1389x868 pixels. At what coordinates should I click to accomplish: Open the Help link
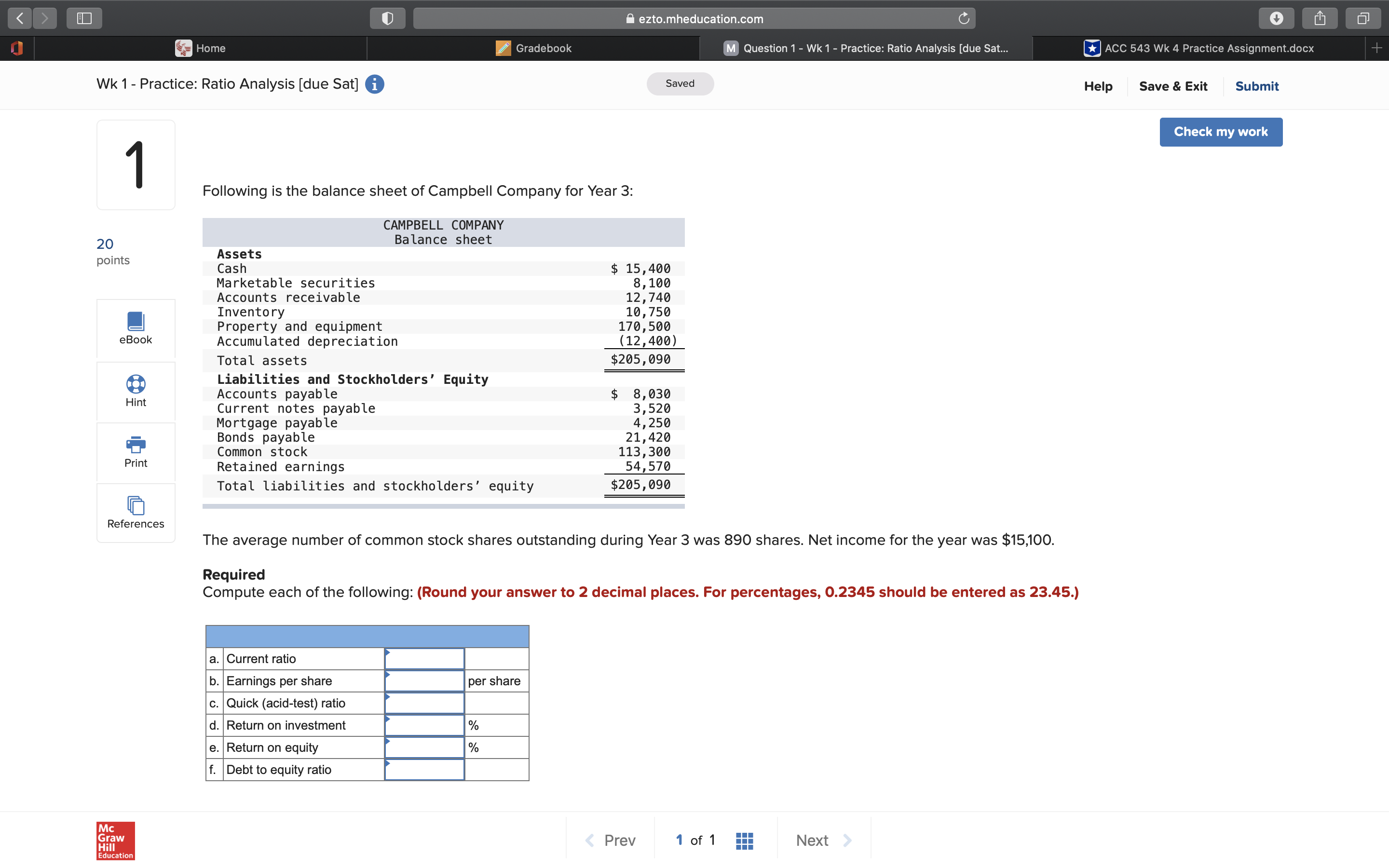tap(1097, 86)
